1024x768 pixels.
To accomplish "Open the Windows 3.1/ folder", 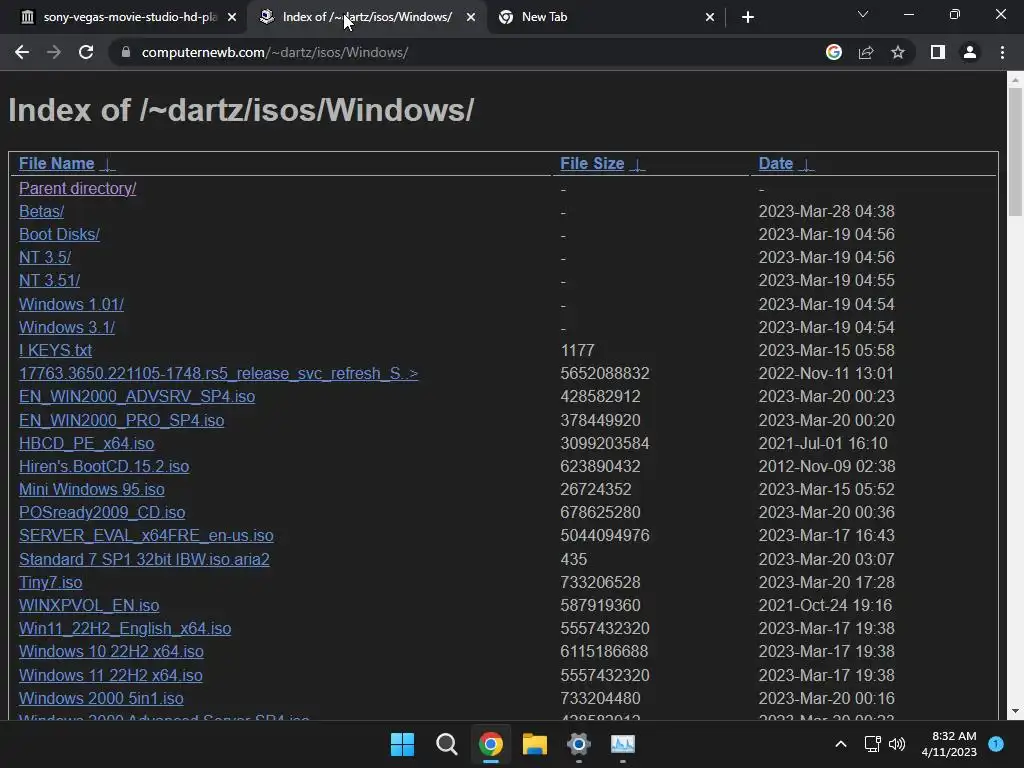I will (x=67, y=327).
